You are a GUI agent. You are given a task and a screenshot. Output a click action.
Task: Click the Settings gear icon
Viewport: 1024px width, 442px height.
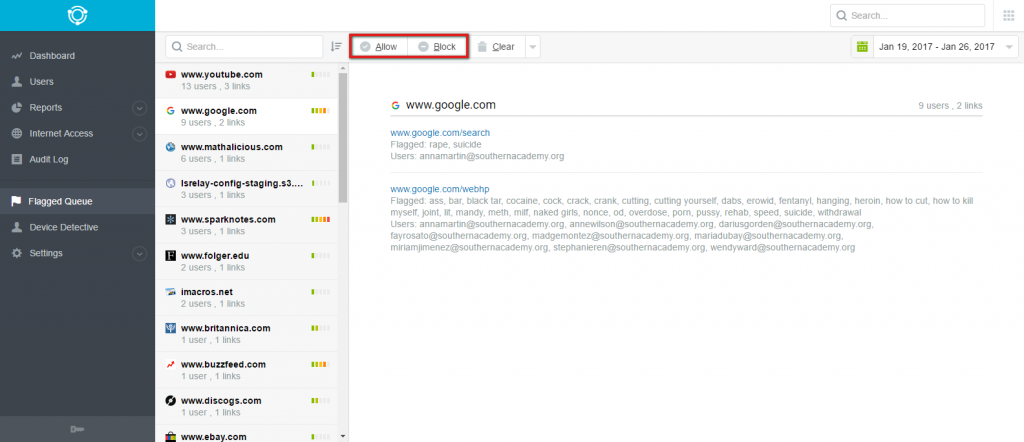(17, 253)
